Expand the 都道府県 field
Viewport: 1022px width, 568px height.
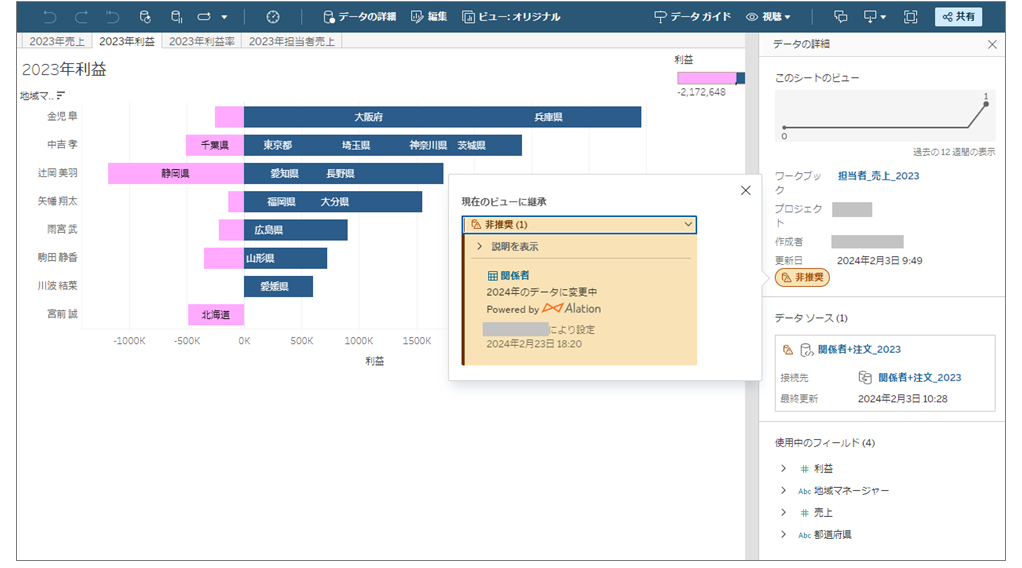(783, 535)
